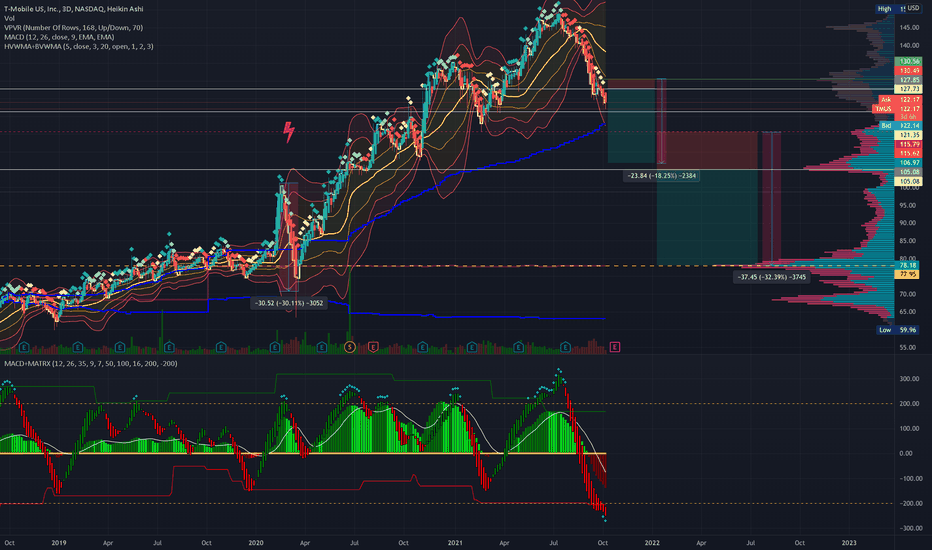Click the 2023 label on time axis
This screenshot has height=550, width=932.
[849, 543]
